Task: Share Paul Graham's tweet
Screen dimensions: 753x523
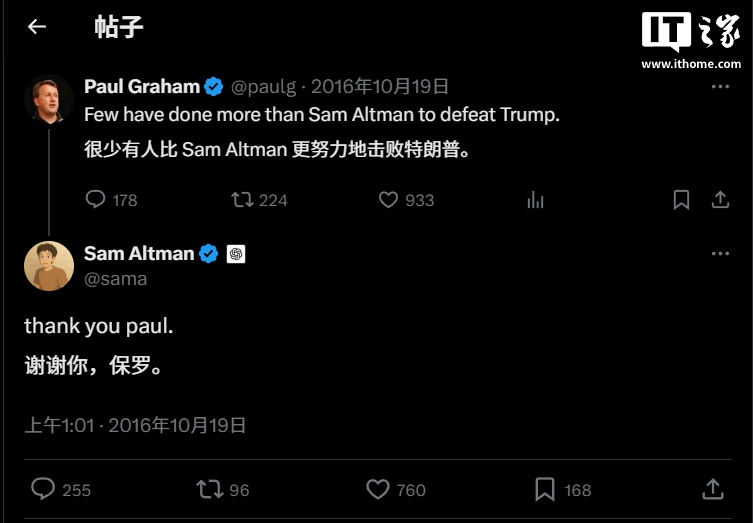Action: point(720,199)
